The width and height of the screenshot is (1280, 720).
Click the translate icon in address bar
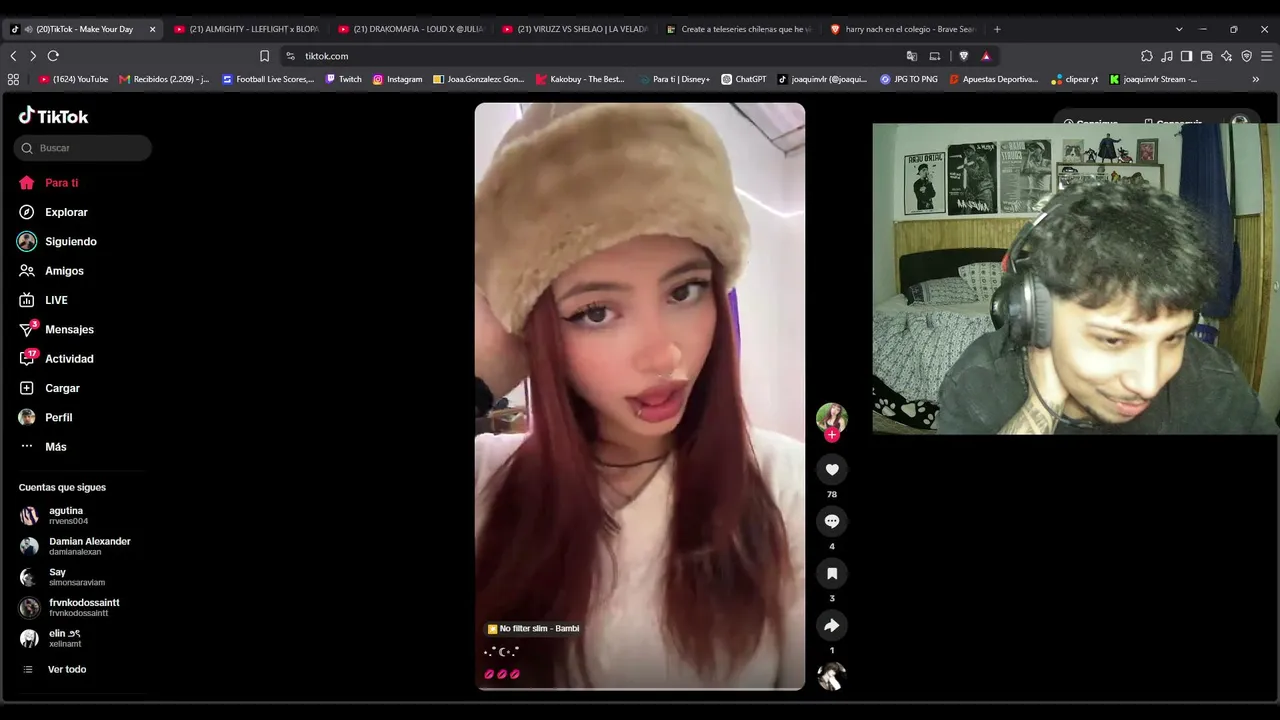[x=912, y=56]
